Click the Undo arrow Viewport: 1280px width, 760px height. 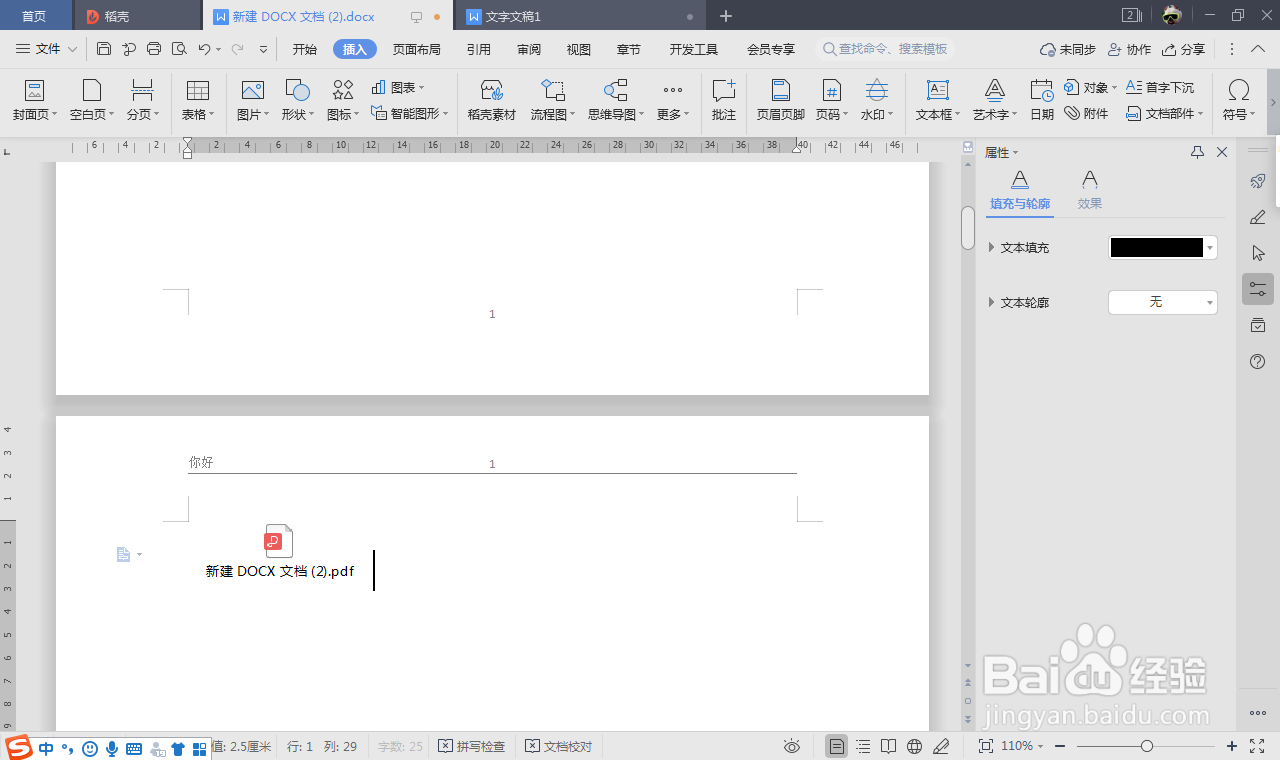click(204, 49)
